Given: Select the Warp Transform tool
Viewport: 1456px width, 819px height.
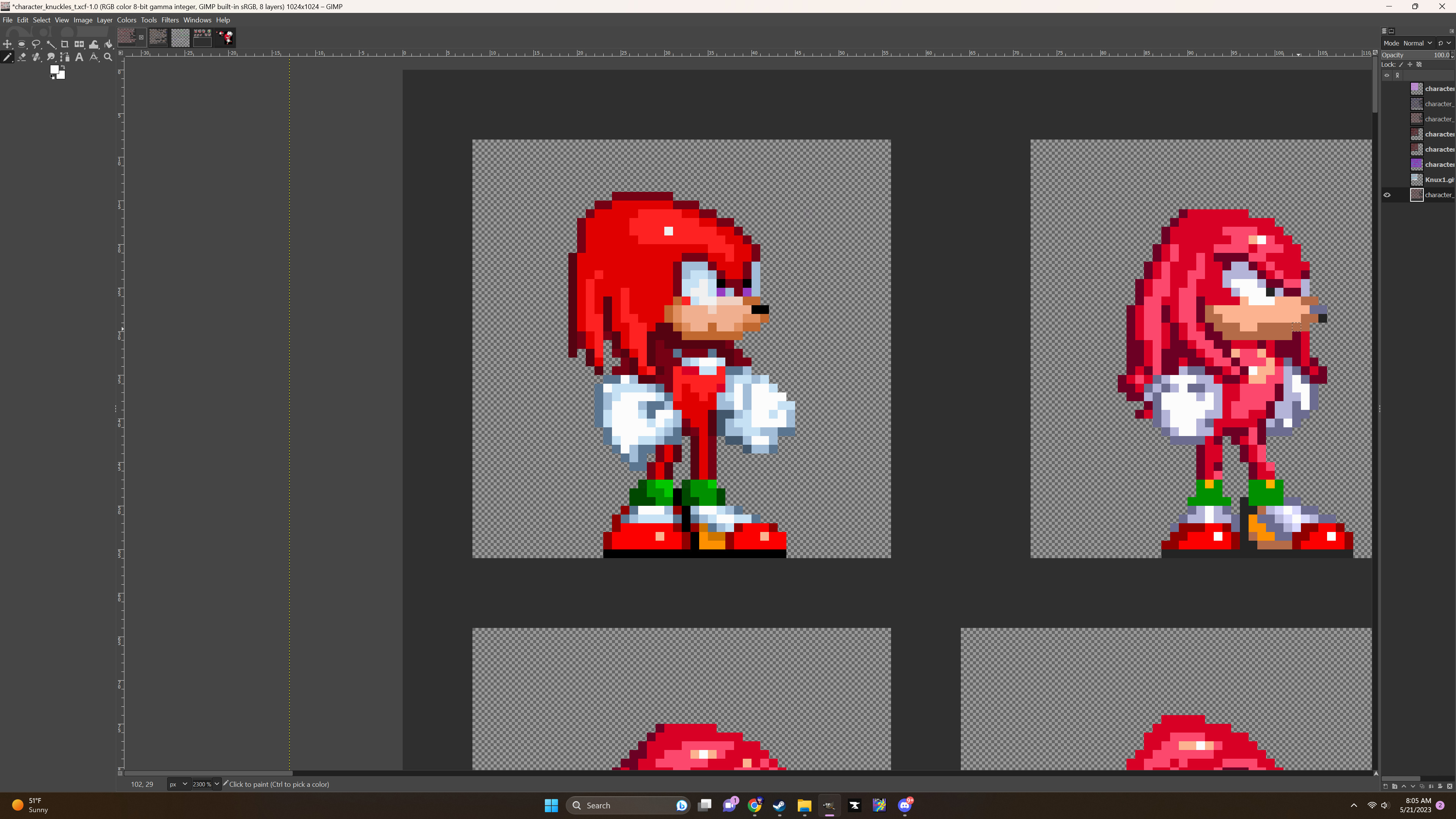Looking at the screenshot, I should point(94,44).
